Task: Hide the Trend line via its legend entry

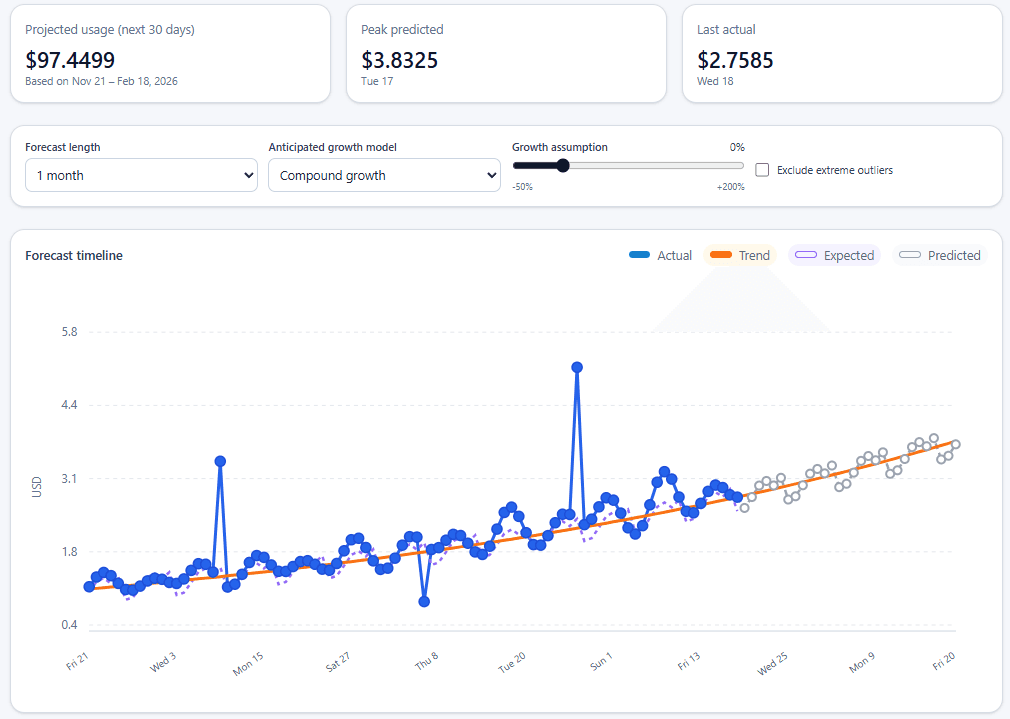Action: coord(740,255)
